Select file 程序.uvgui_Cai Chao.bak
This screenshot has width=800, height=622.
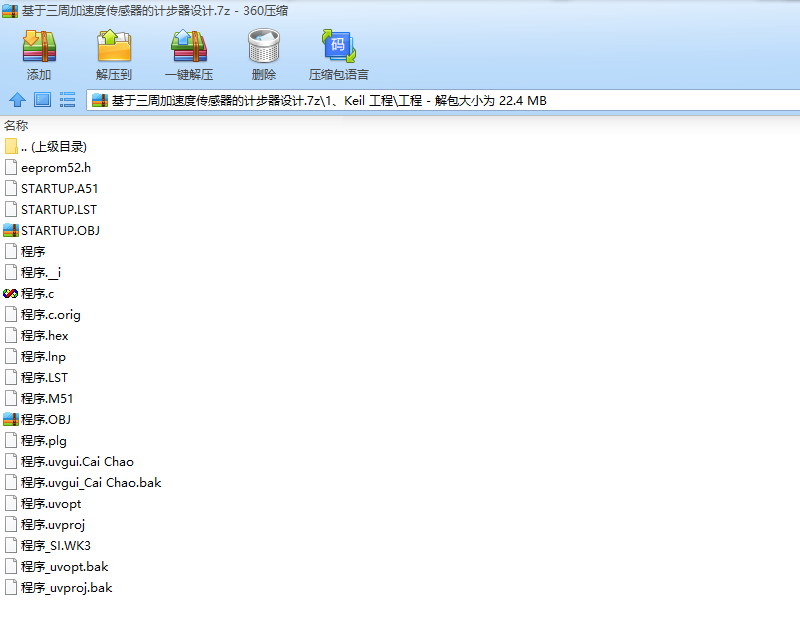pyautogui.click(x=83, y=483)
